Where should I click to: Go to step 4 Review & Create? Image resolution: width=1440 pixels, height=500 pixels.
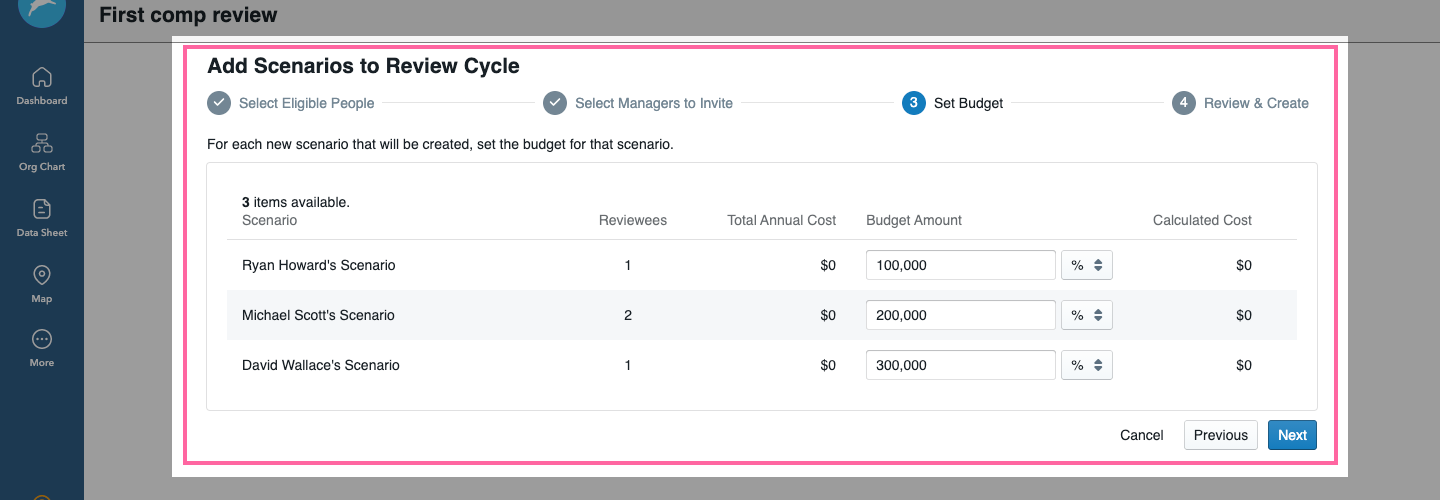pos(1240,103)
